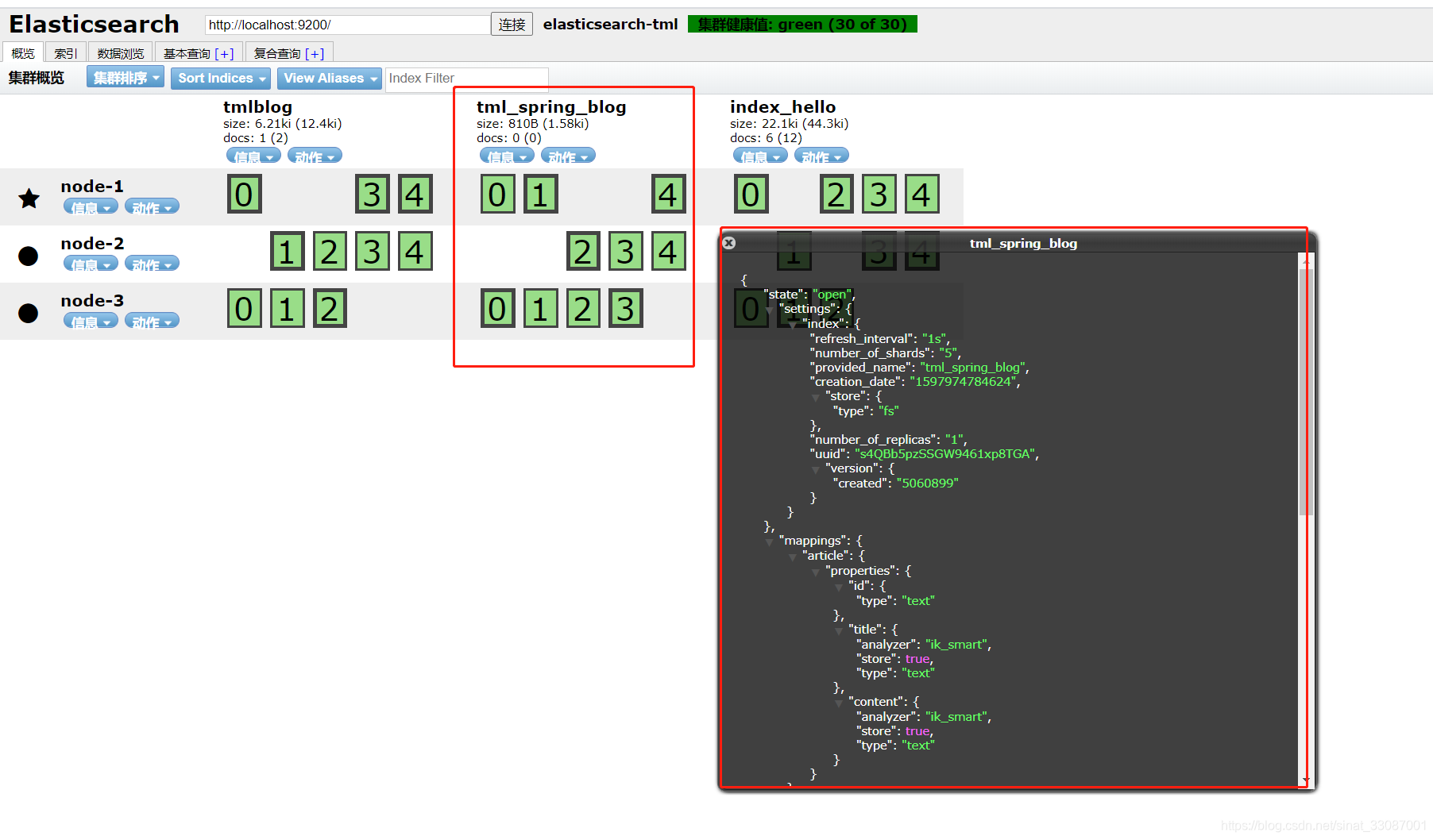Close the tml_spring_blog info popup
This screenshot has height=840, width=1433.
729,243
